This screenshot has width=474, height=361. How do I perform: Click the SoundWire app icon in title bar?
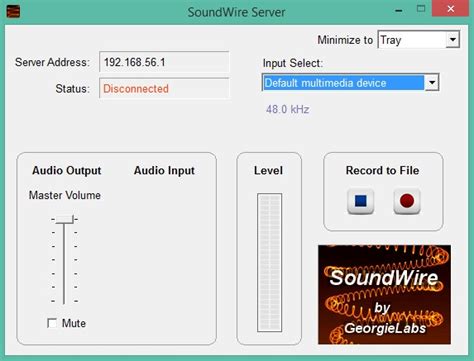(x=13, y=11)
